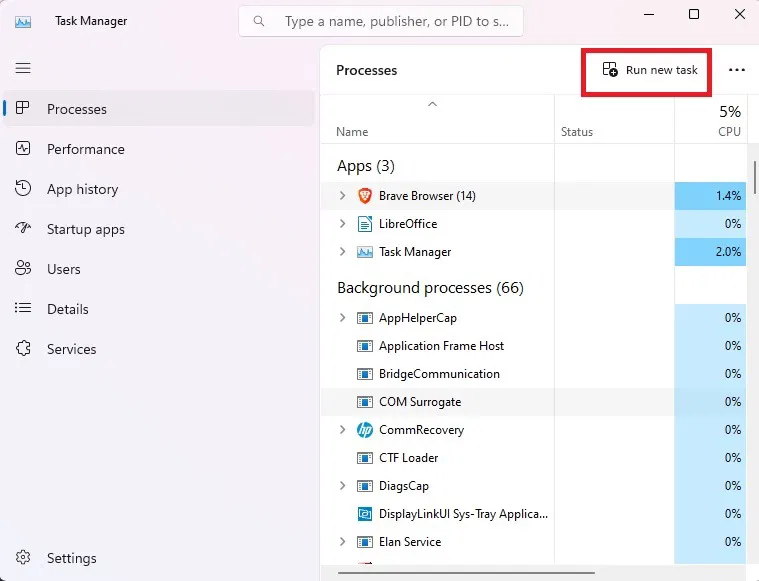Expand the LibreOffice process entry
Viewport: 759px width, 581px height.
(342, 224)
